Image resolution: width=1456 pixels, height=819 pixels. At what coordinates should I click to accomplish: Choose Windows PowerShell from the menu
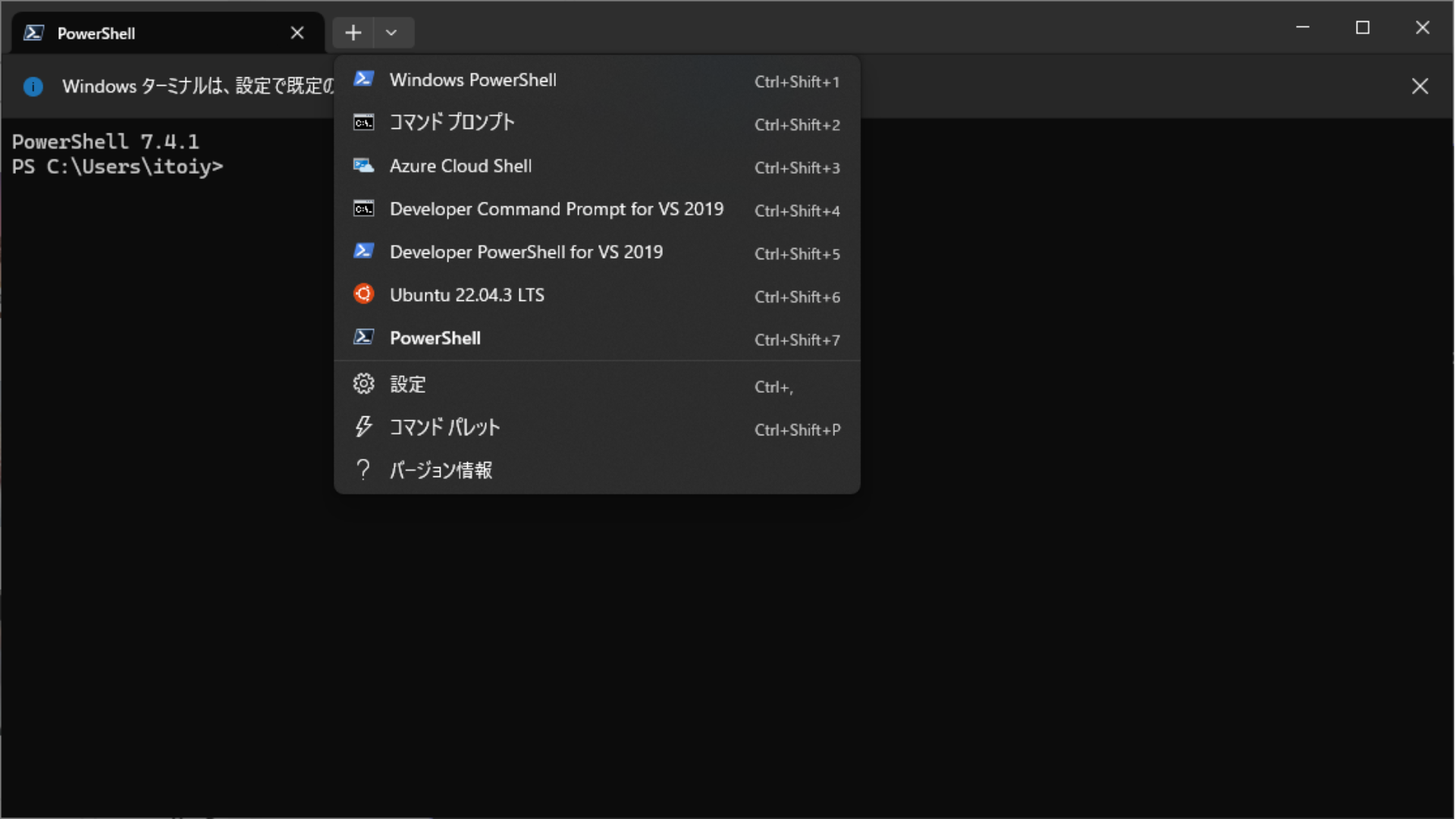pos(597,80)
